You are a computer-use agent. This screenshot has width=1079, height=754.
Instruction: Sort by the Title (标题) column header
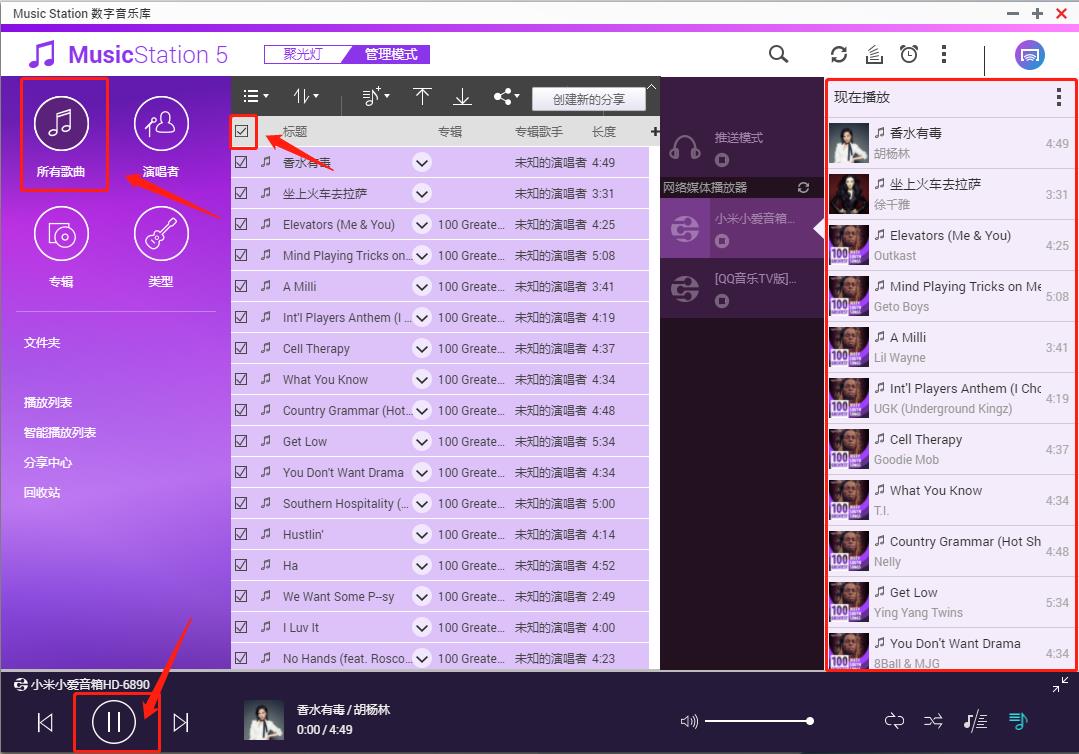[295, 131]
